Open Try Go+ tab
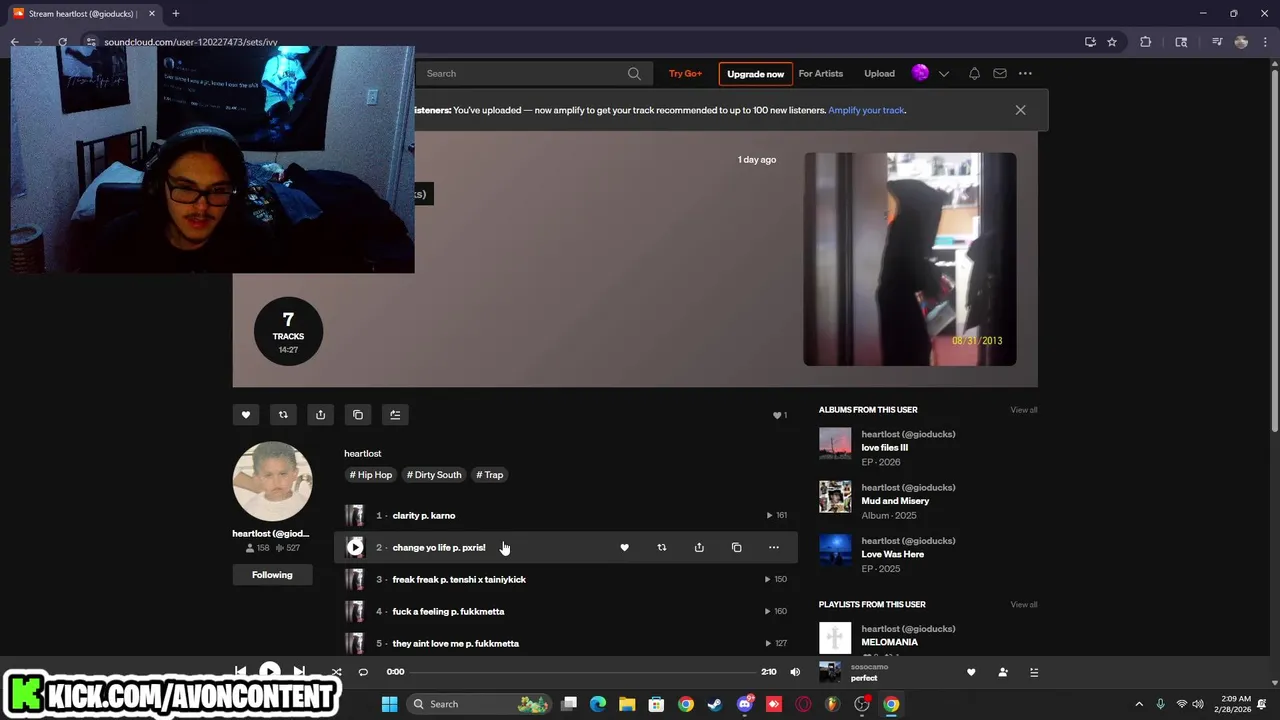 (685, 73)
